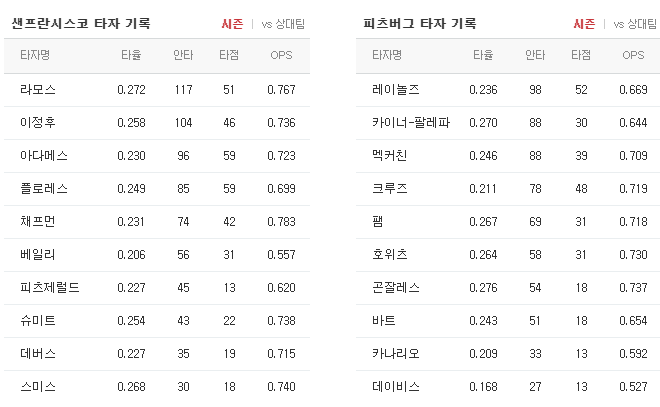
Task: Click OPS column header in 샌프란시스코 table
Action: click(281, 55)
